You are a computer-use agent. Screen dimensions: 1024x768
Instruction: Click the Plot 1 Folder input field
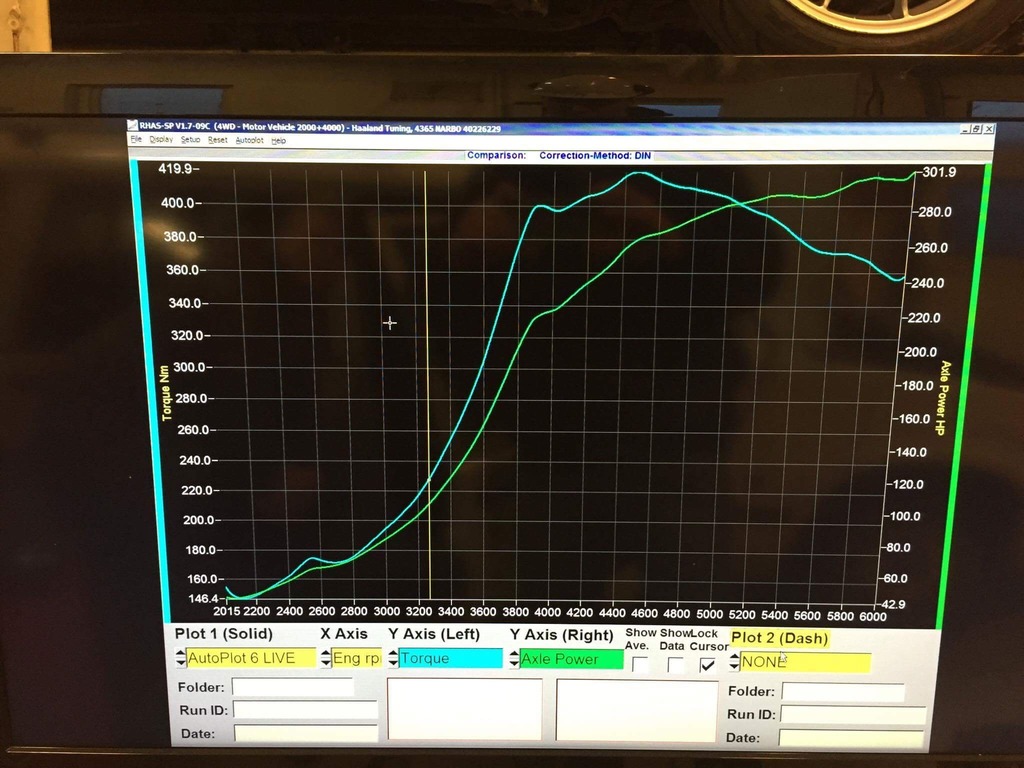pos(293,687)
